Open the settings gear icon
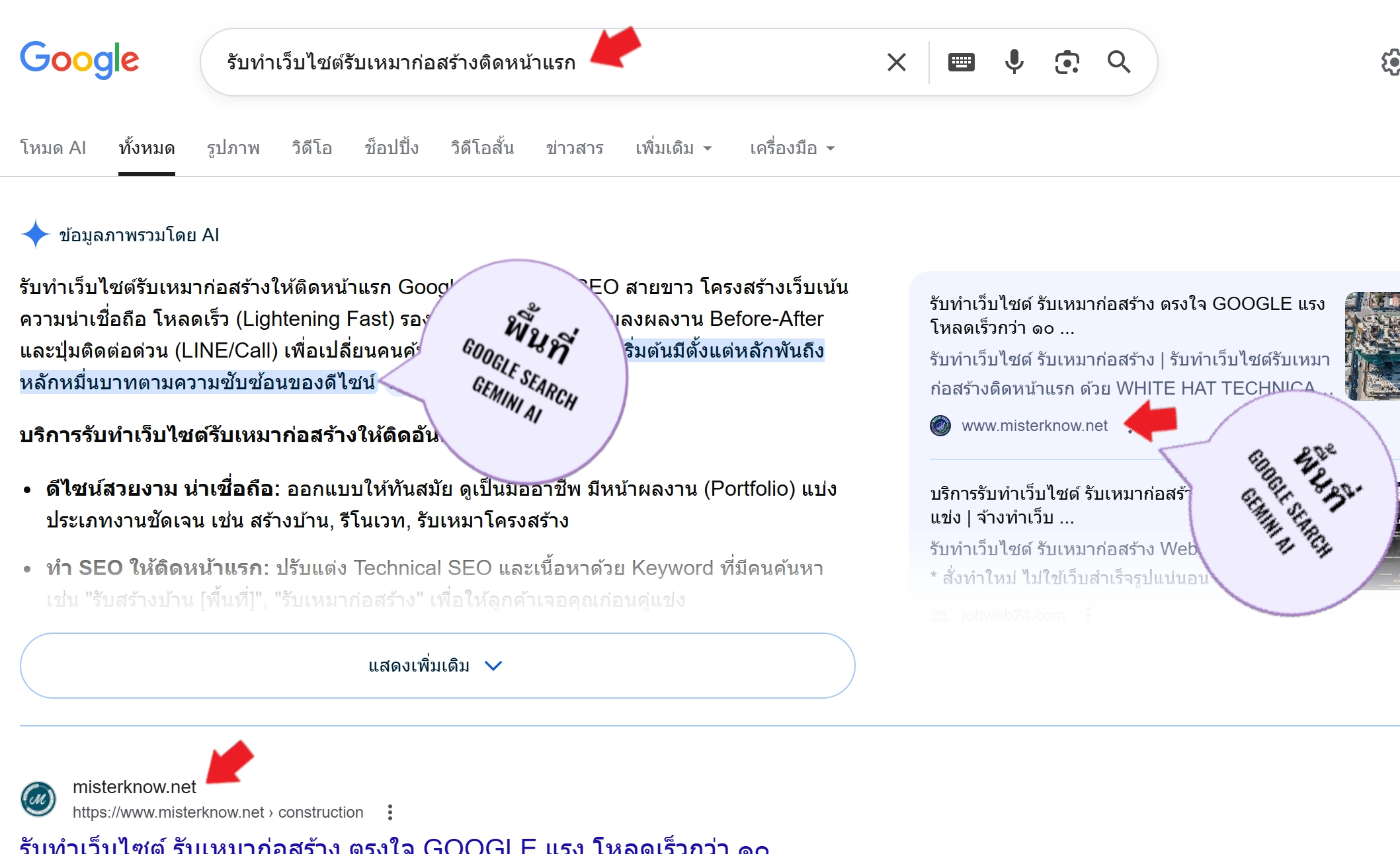Screen dimensions: 1400x854 1390,62
